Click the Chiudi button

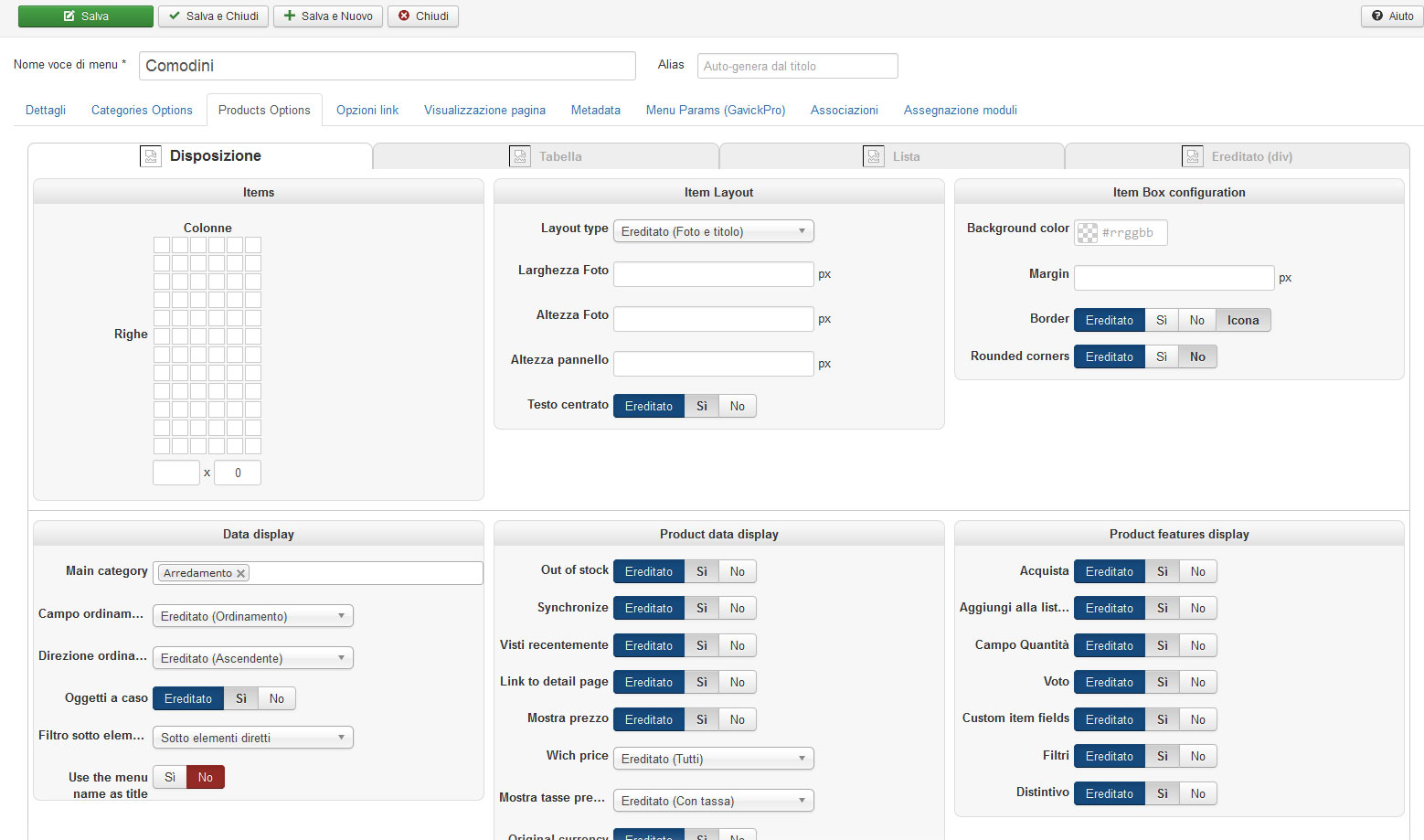423,16
